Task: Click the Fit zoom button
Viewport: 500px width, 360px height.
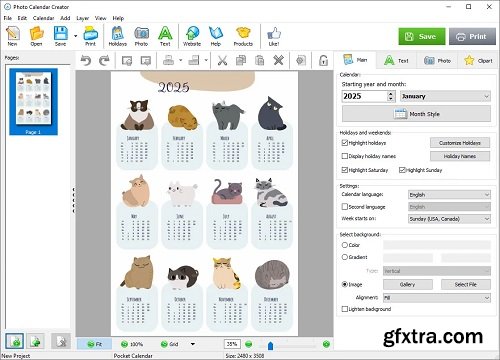Action: (x=94, y=344)
